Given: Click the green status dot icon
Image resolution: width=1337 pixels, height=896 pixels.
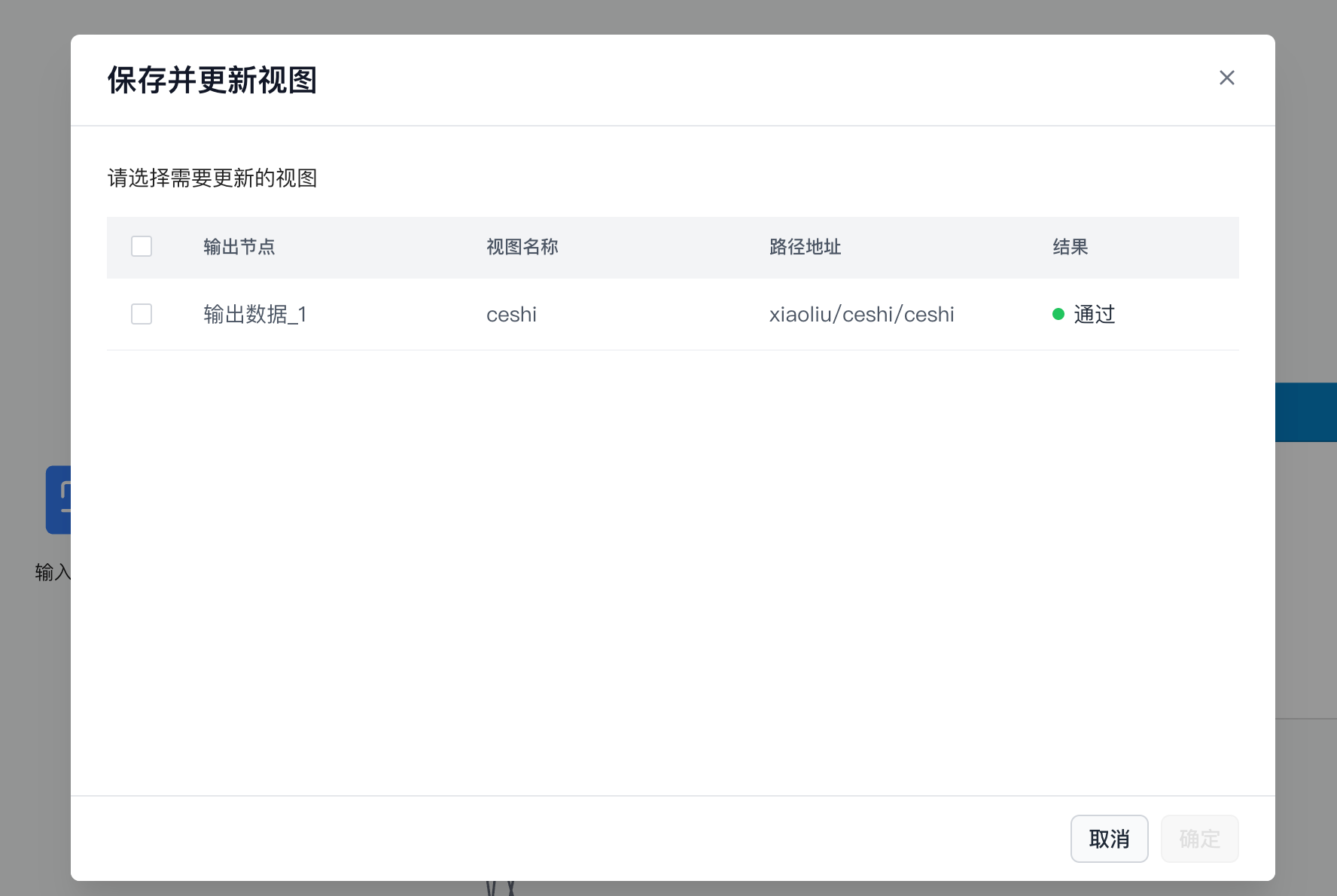Looking at the screenshot, I should [x=1058, y=314].
